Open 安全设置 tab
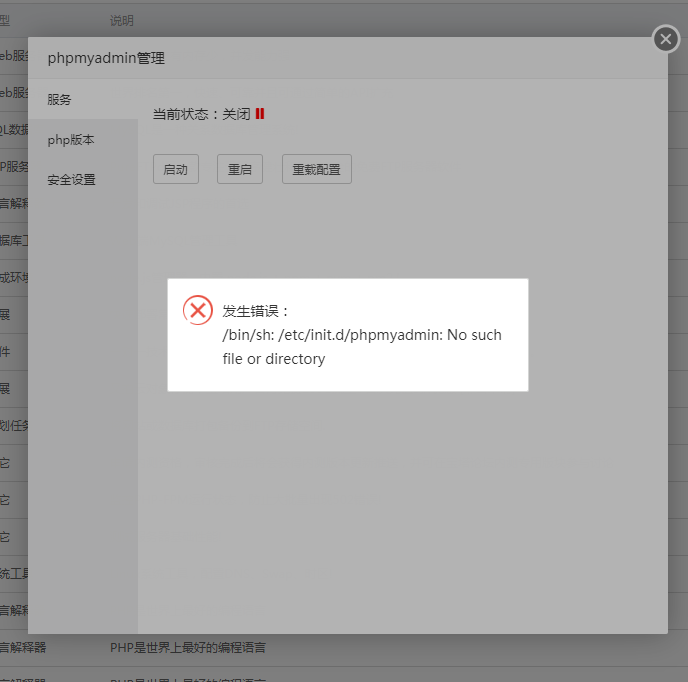Viewport: 688px width, 682px height. (83, 179)
